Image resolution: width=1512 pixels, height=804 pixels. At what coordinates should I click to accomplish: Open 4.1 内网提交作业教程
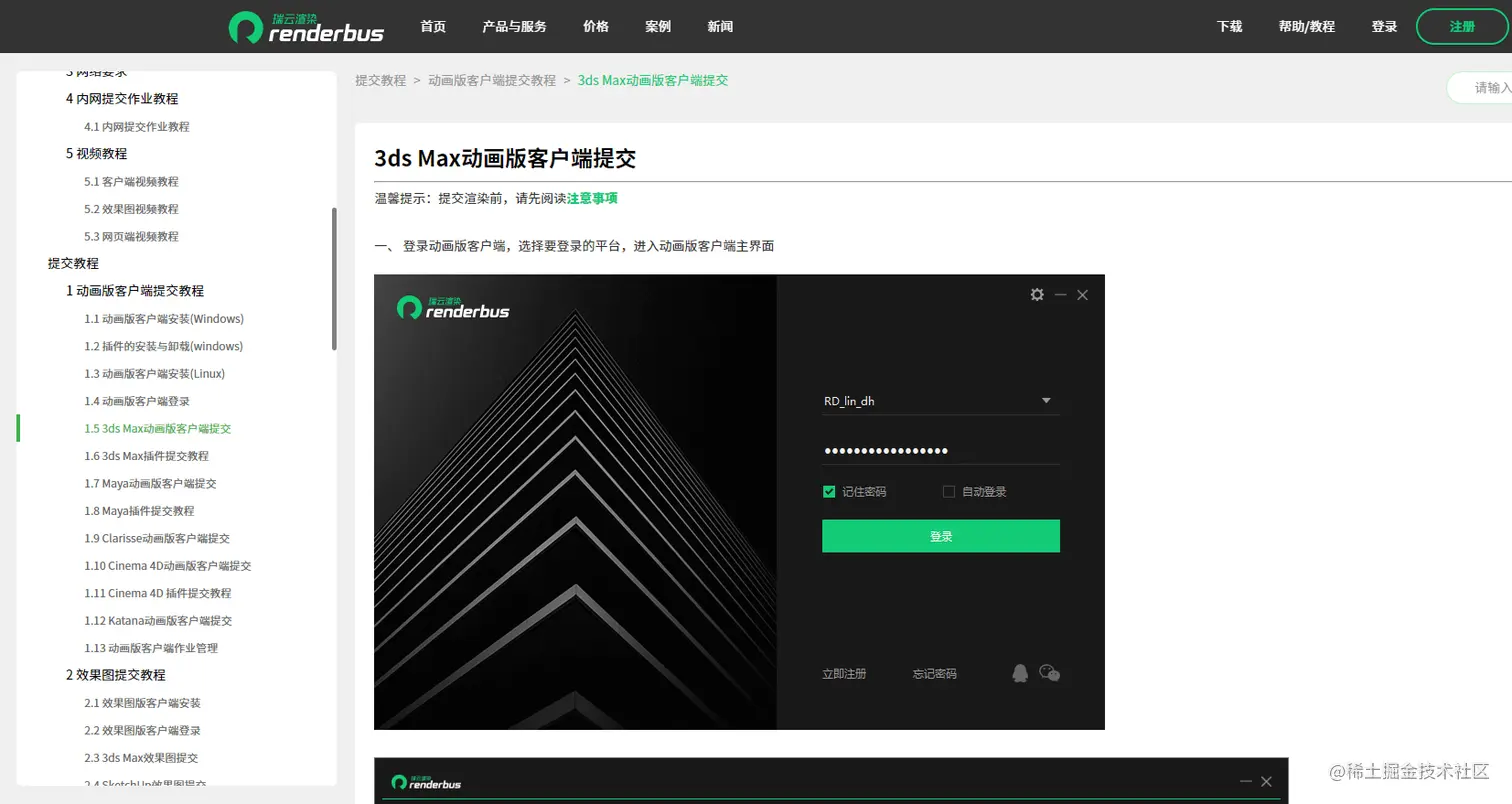(x=136, y=127)
